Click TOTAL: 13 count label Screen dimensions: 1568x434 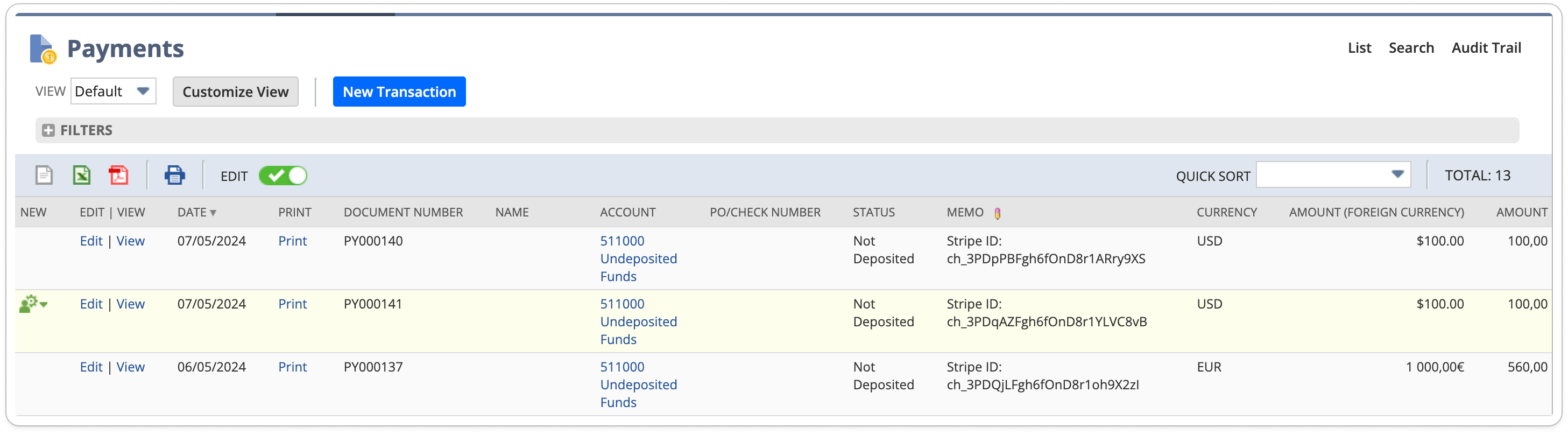pos(1477,176)
